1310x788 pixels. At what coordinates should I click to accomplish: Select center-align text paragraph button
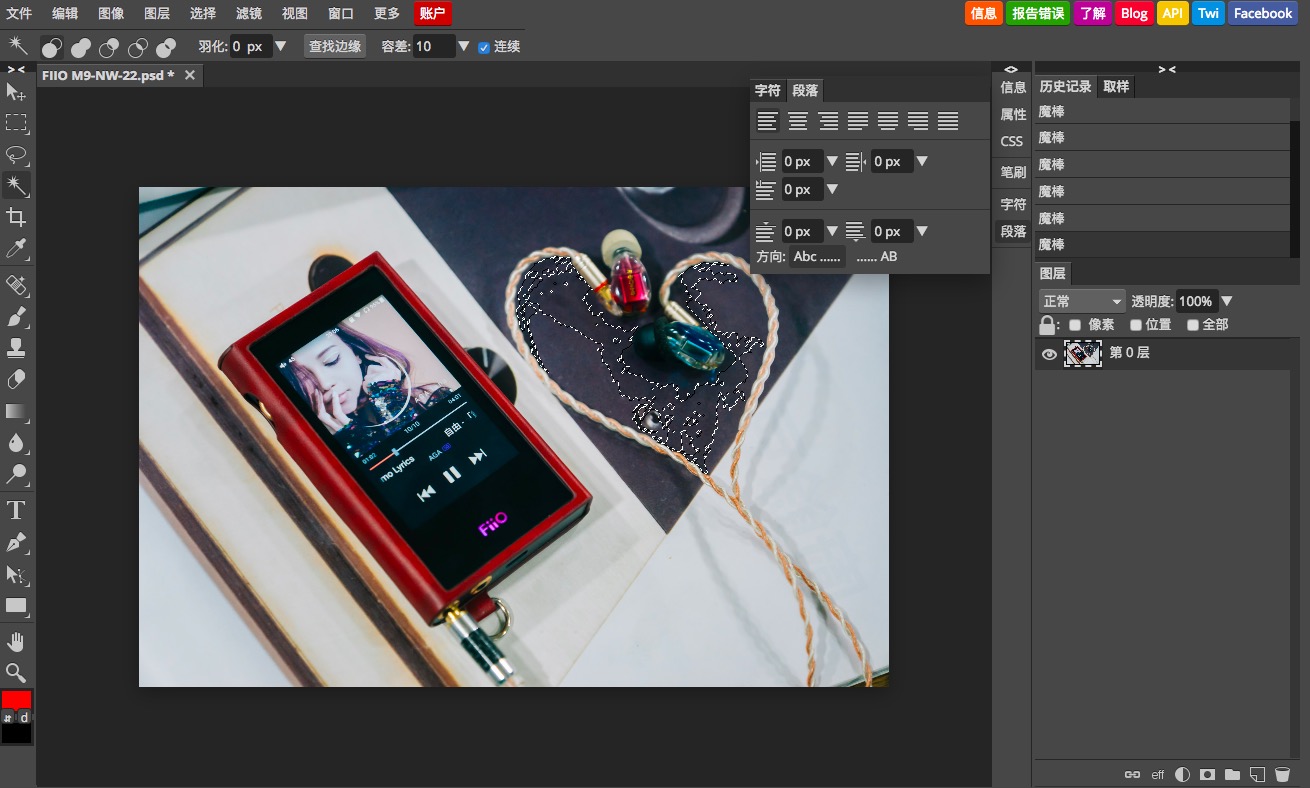(798, 121)
